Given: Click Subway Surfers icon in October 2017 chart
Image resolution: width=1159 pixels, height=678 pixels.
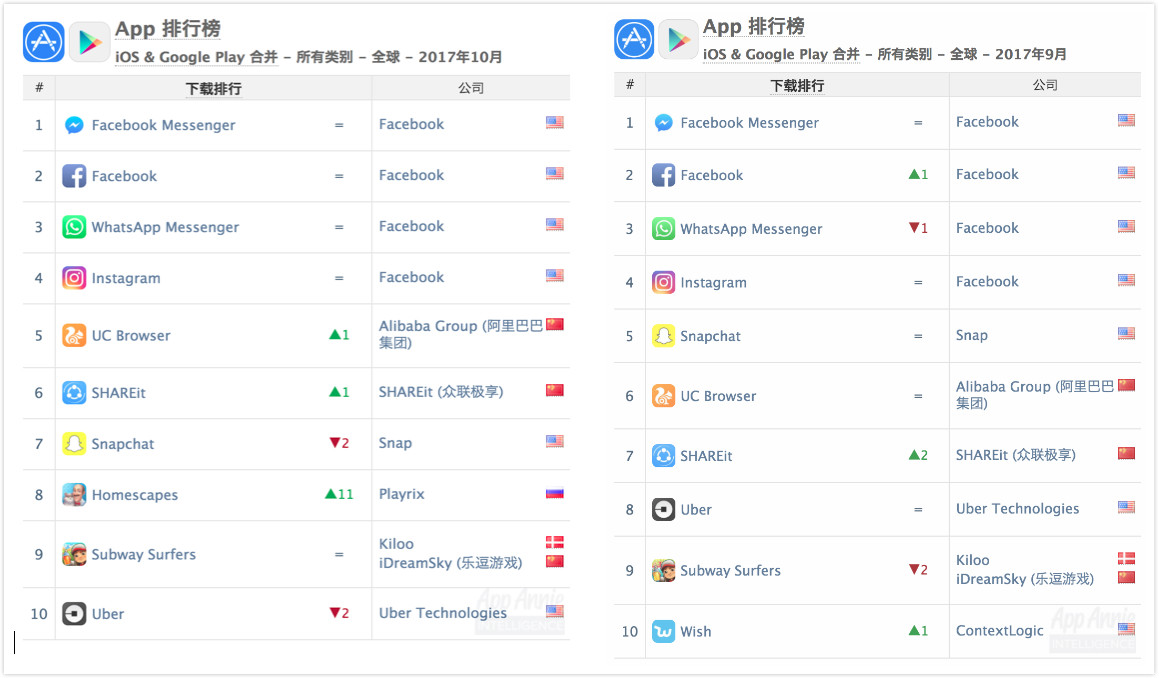Looking at the screenshot, I should pyautogui.click(x=74, y=554).
